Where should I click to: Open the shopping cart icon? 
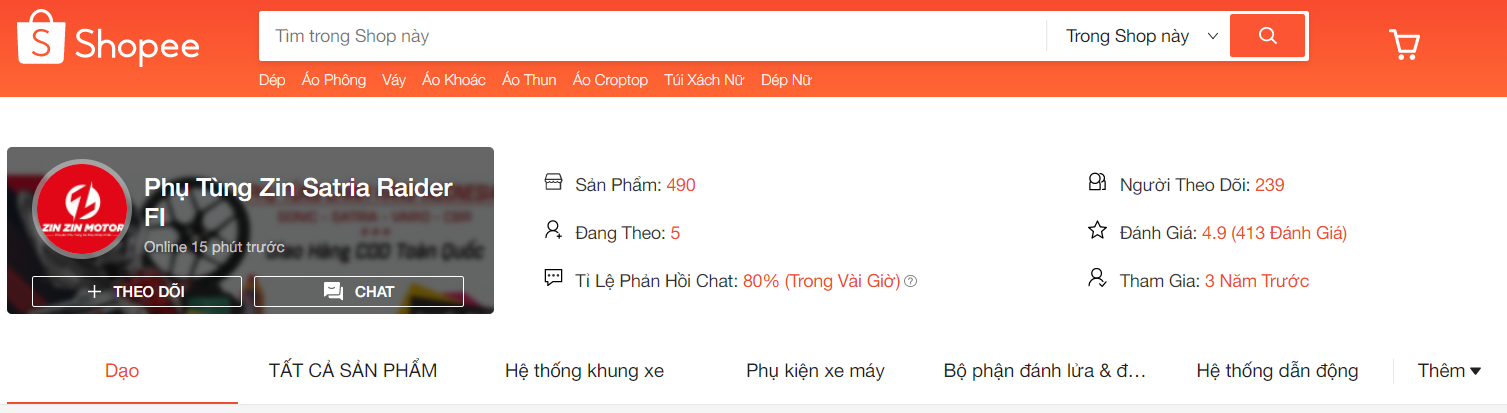pos(1404,44)
